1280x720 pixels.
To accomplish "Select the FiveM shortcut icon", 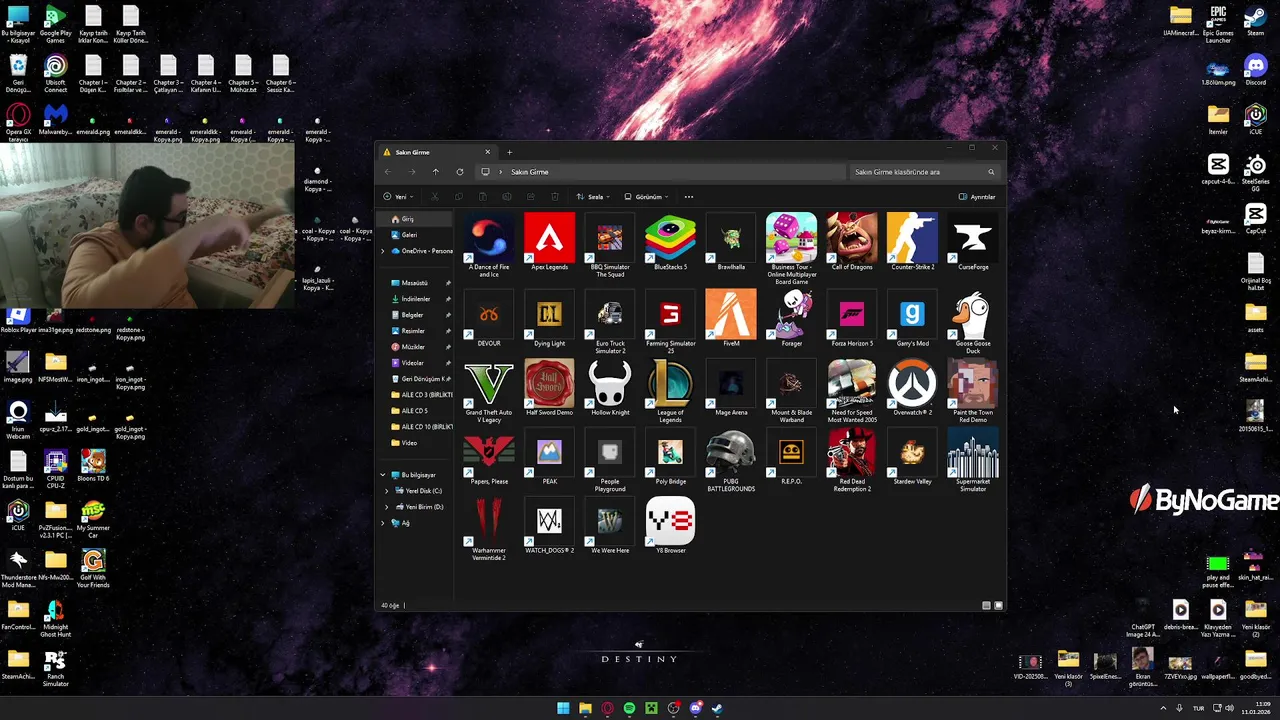I will pos(731,313).
